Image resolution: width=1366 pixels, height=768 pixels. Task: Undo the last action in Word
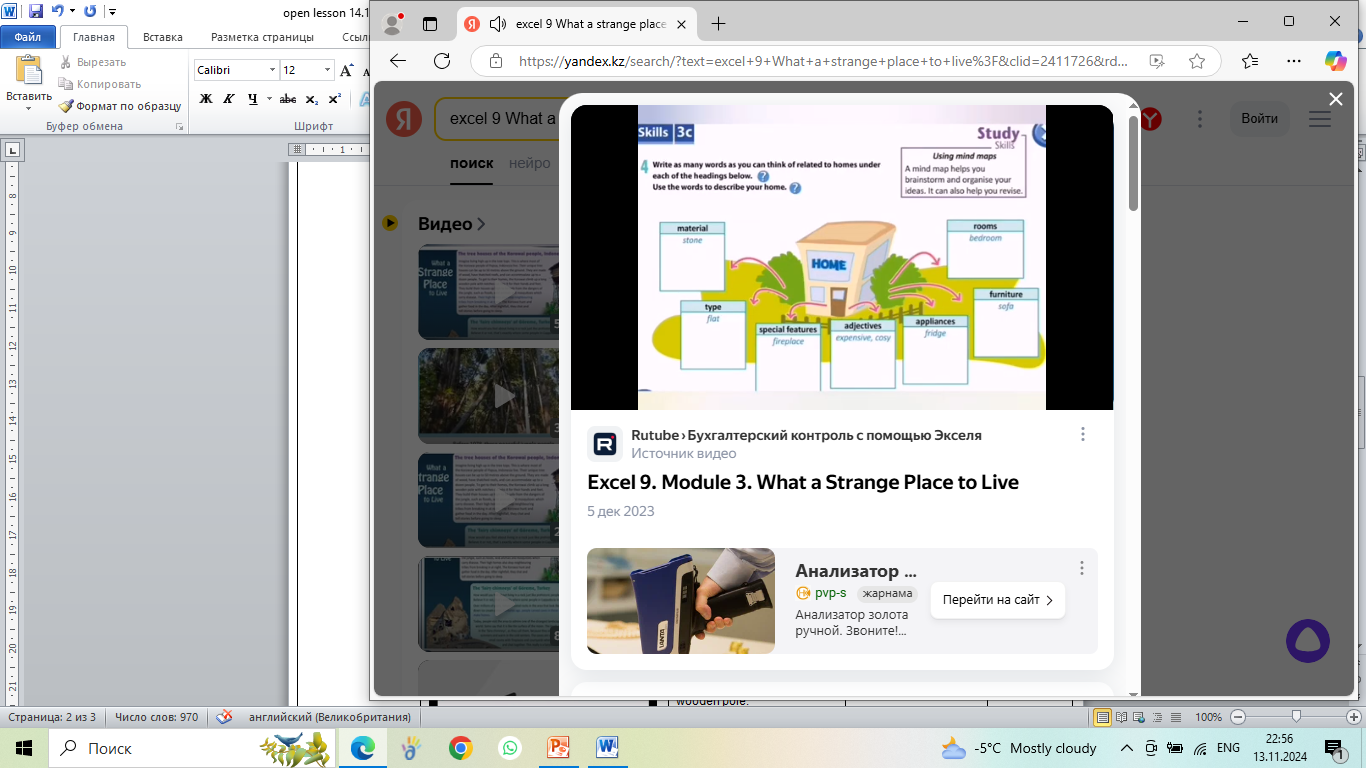point(57,12)
